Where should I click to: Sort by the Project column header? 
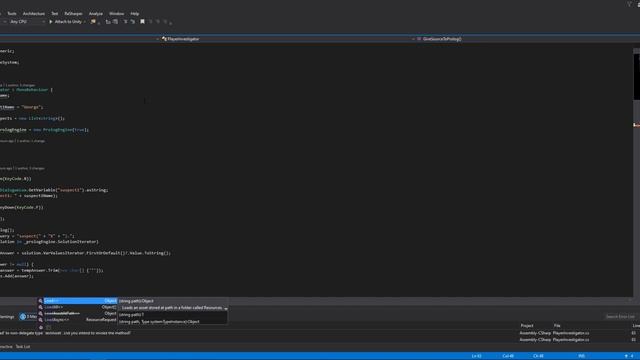pyautogui.click(x=527, y=326)
